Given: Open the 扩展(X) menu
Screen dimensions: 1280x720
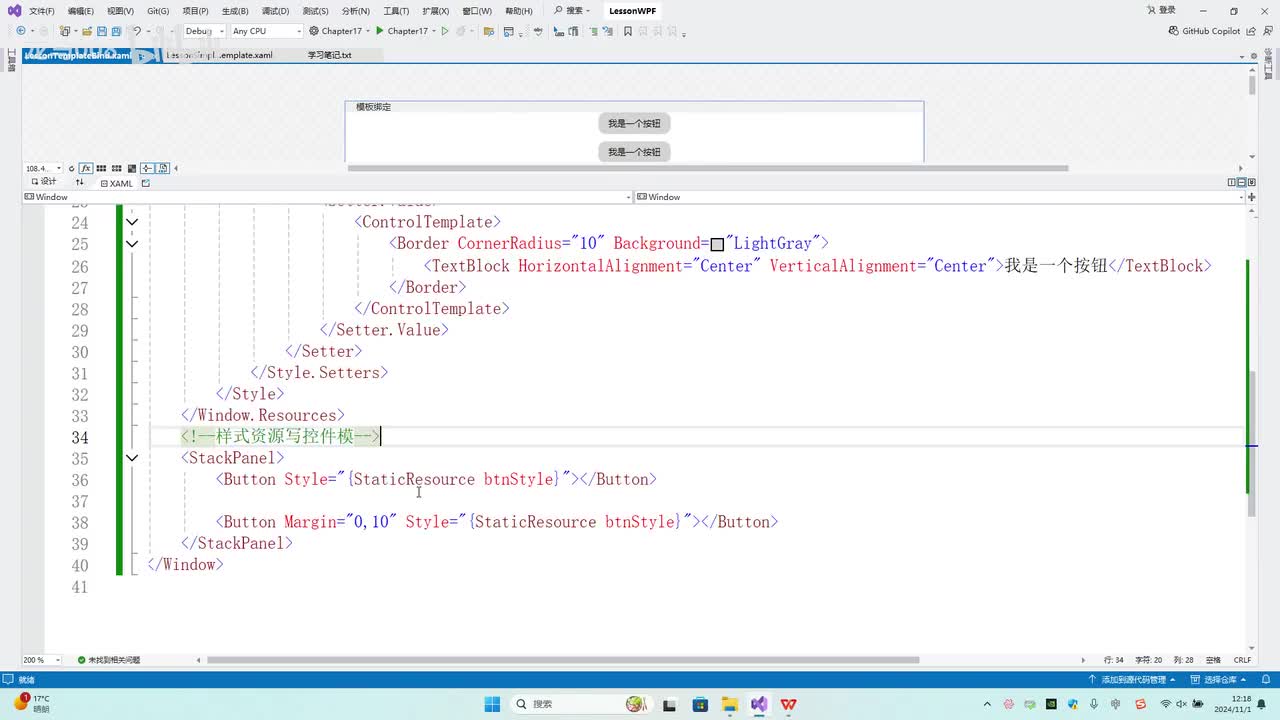Looking at the screenshot, I should [x=436, y=11].
